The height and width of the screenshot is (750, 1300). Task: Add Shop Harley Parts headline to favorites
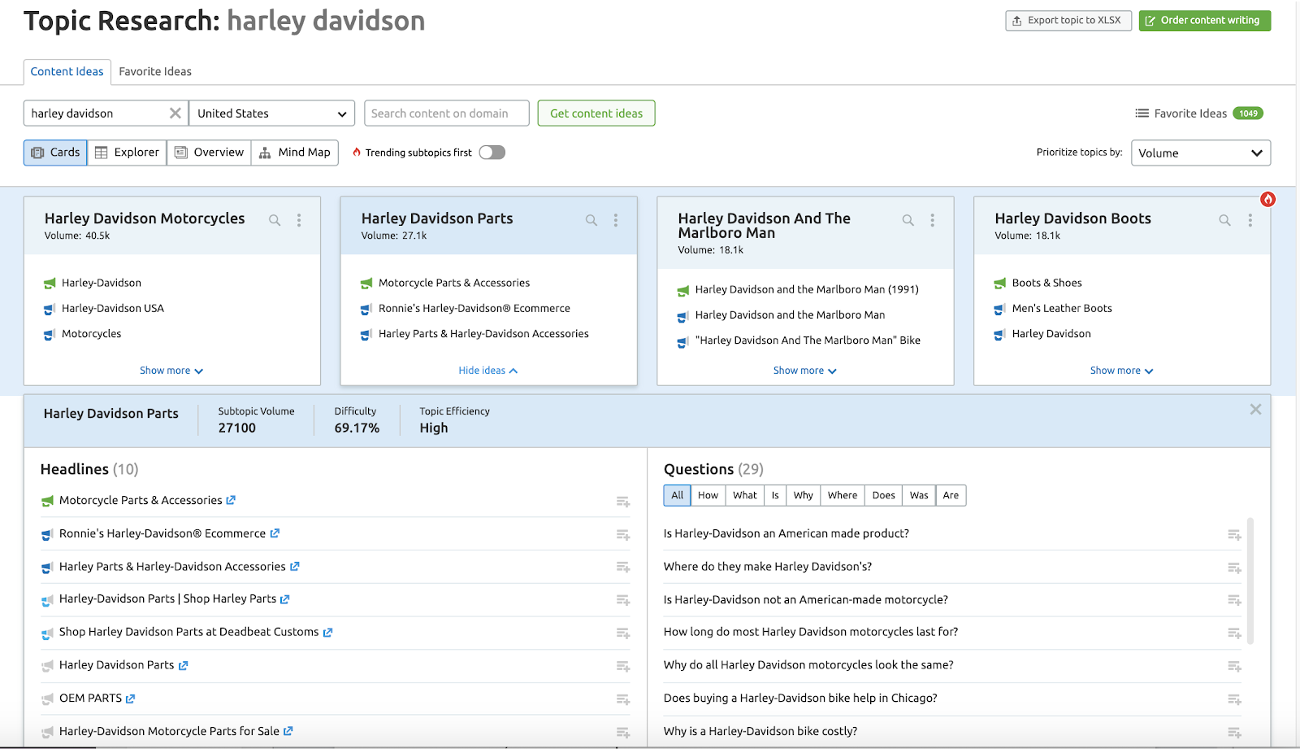click(623, 600)
